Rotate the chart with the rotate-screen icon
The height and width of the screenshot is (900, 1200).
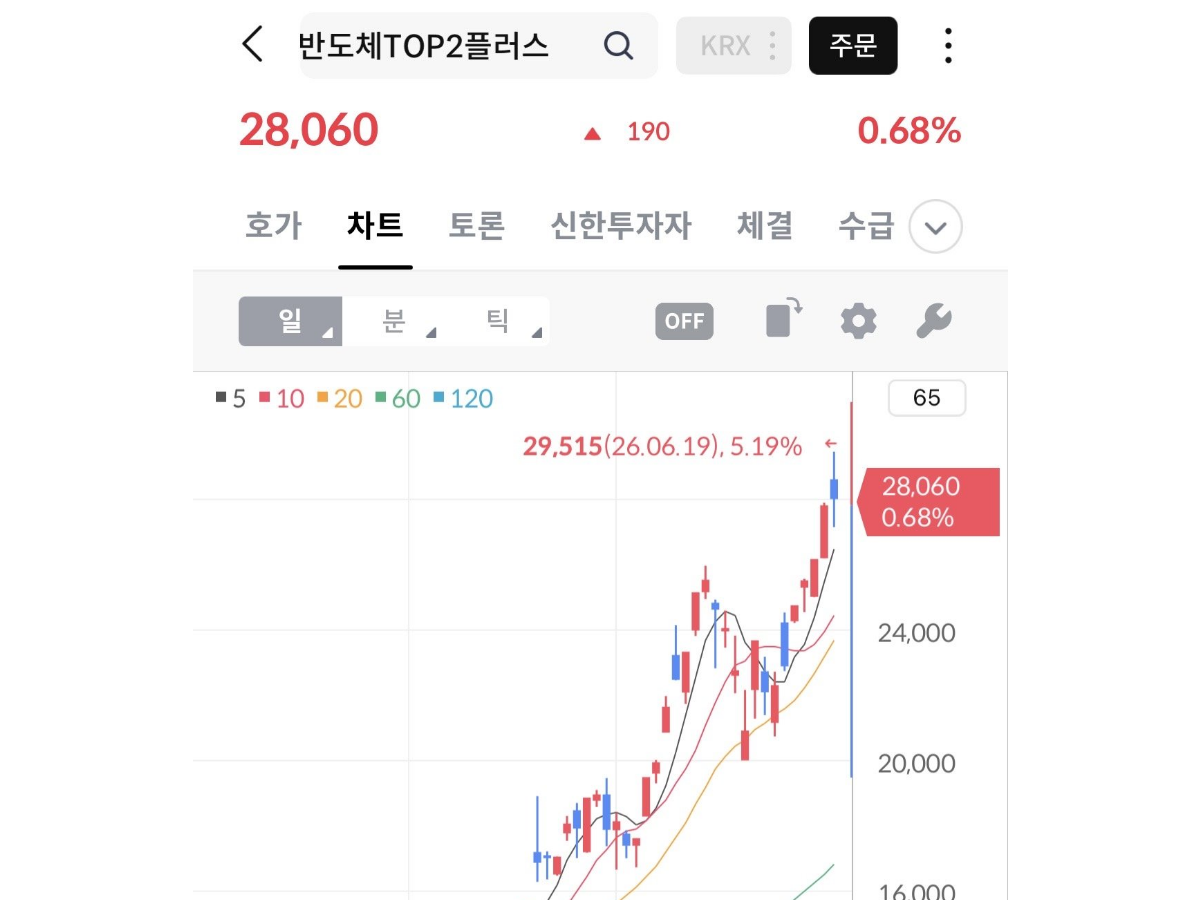click(x=784, y=318)
